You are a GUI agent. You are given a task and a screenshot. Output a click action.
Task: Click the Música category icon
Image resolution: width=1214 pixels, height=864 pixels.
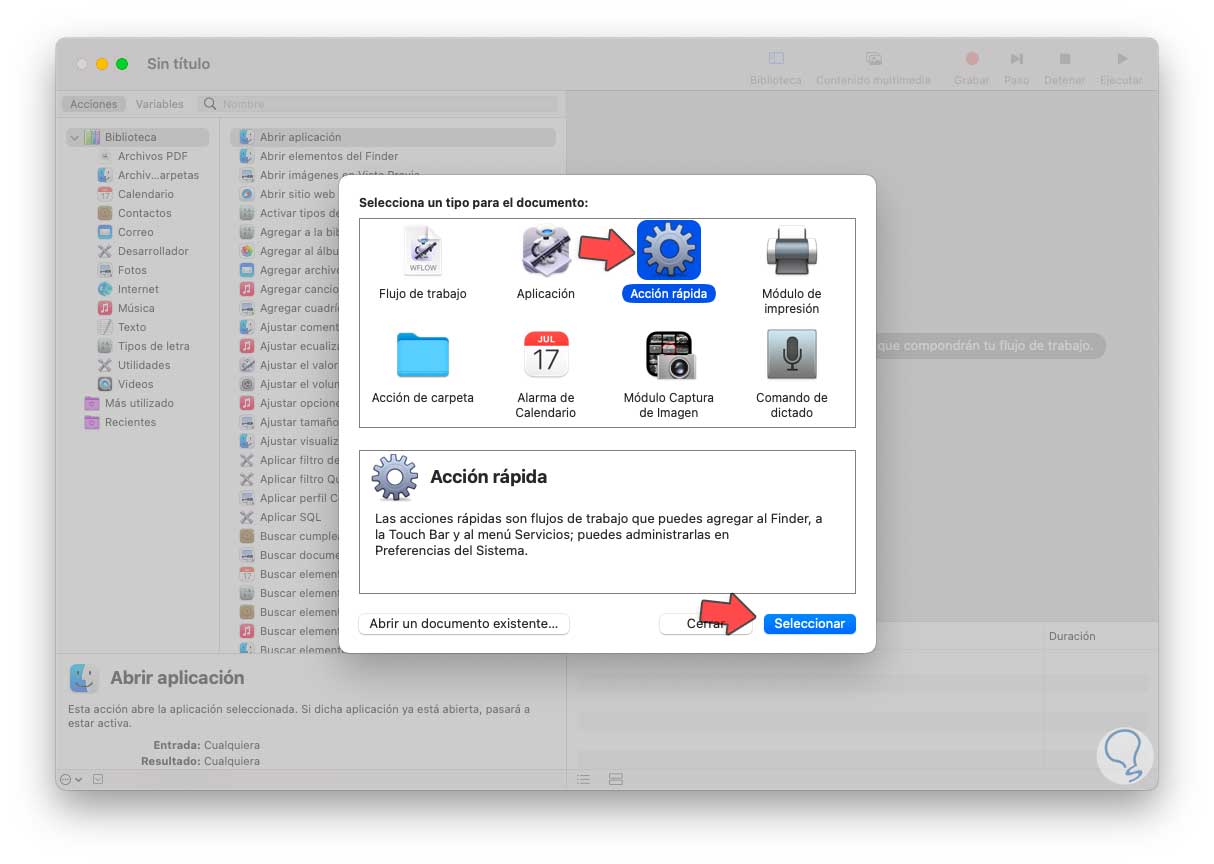[105, 308]
